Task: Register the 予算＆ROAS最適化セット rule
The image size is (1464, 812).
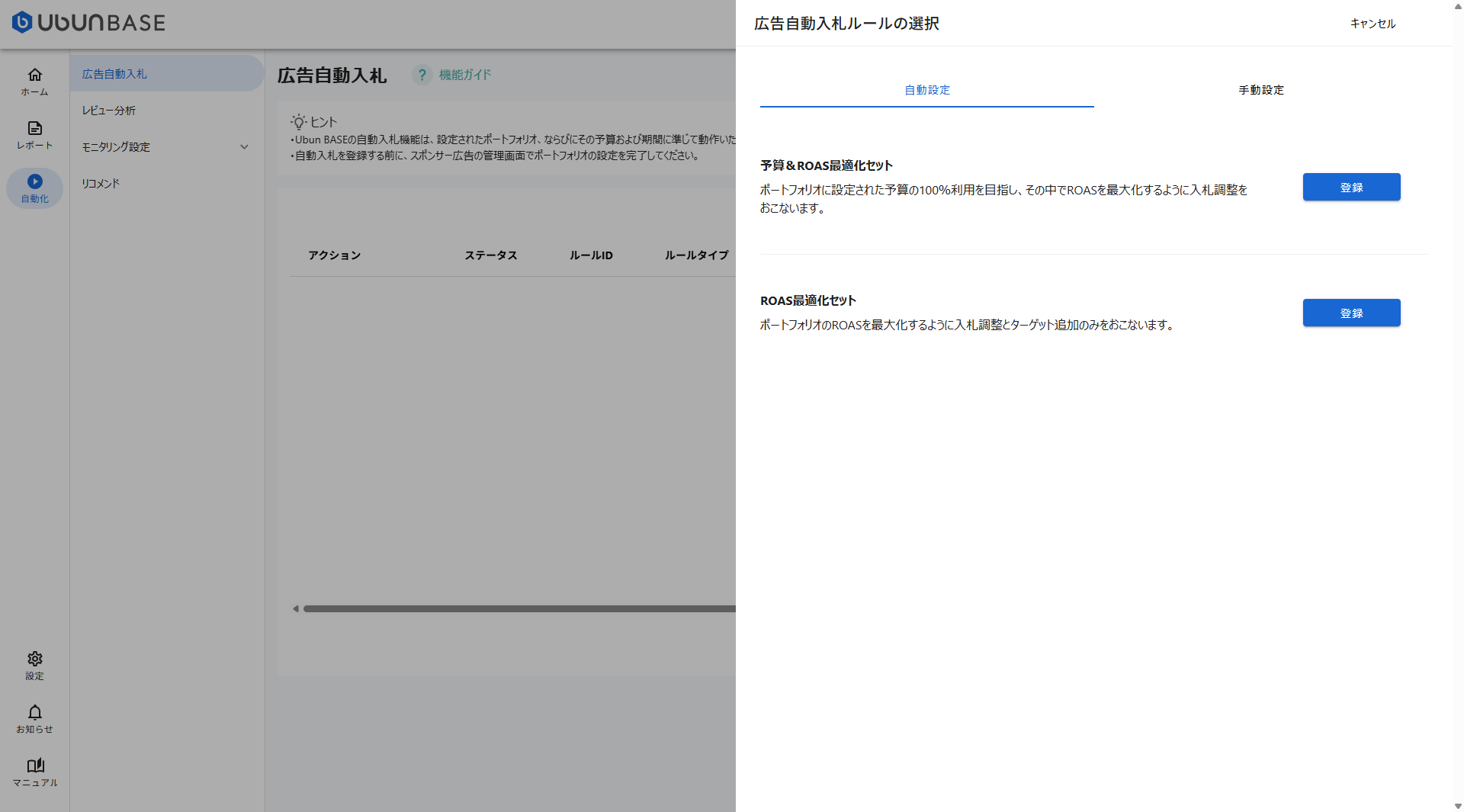Action: [x=1350, y=188]
